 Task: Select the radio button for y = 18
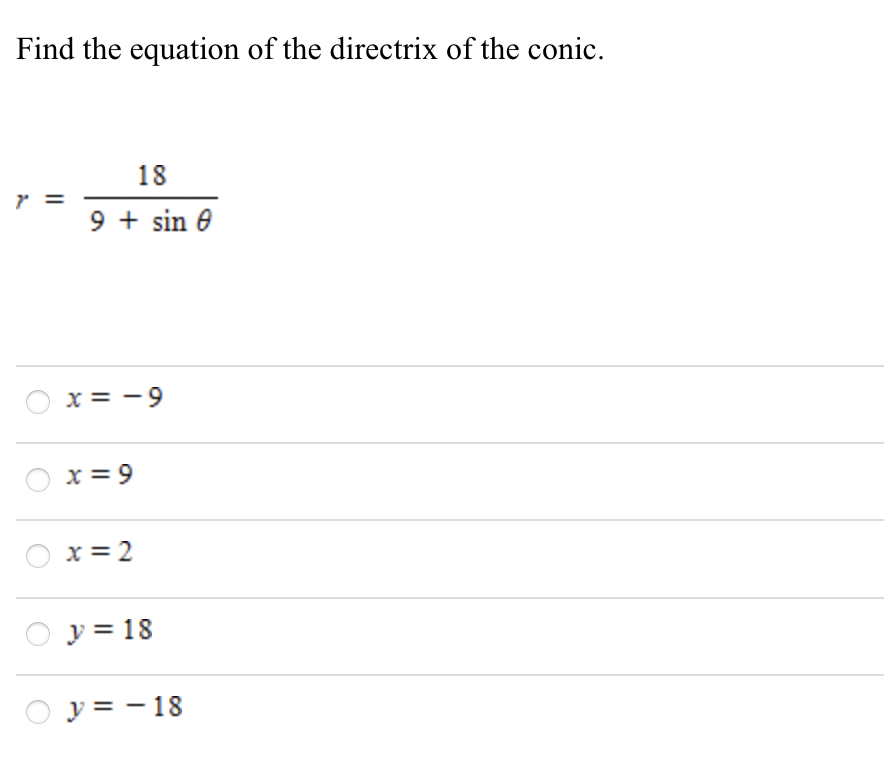pos(37,632)
